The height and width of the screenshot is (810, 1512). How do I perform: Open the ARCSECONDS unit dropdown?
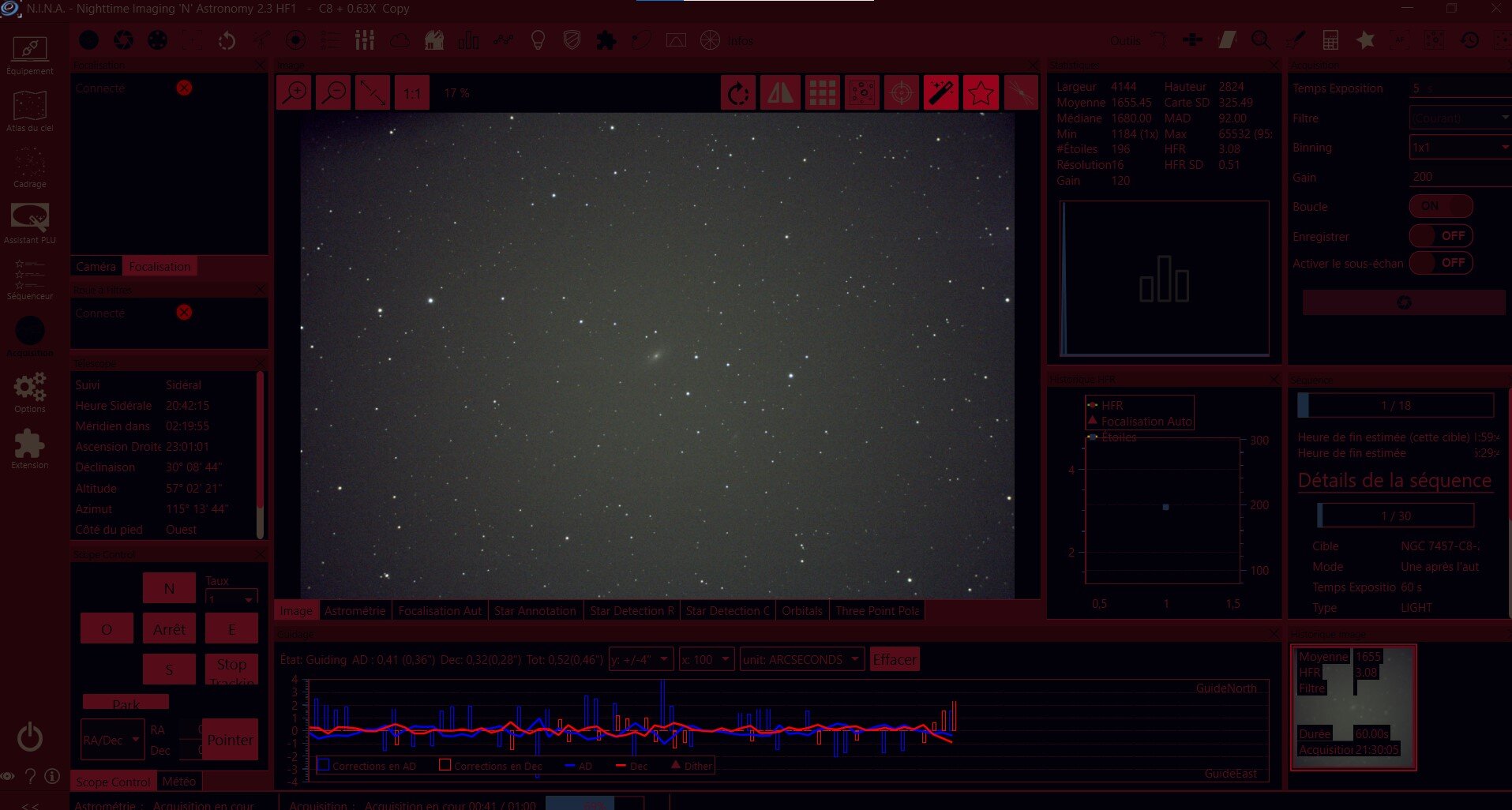(x=801, y=659)
